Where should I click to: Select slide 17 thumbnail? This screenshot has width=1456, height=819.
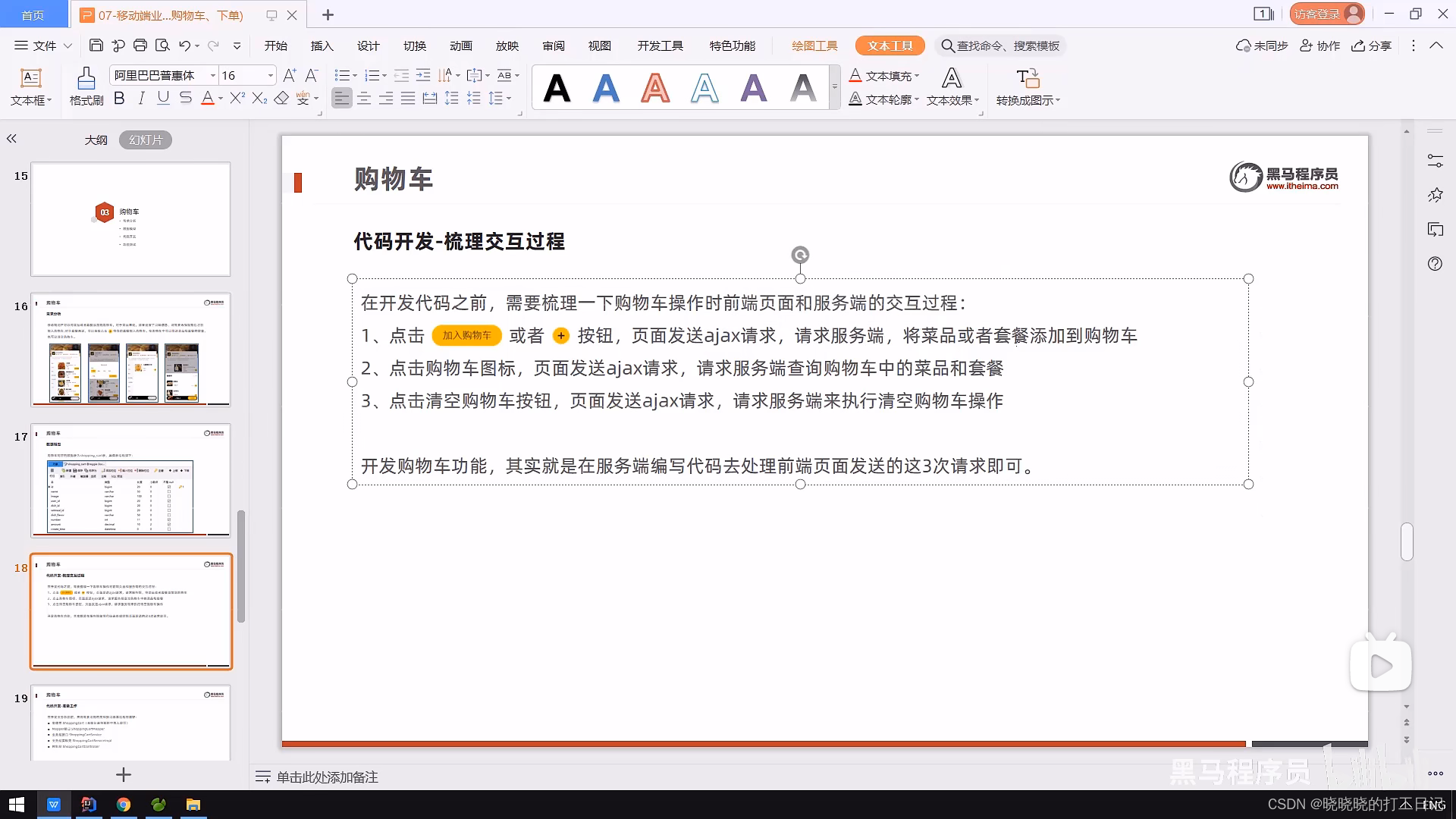tap(130, 480)
